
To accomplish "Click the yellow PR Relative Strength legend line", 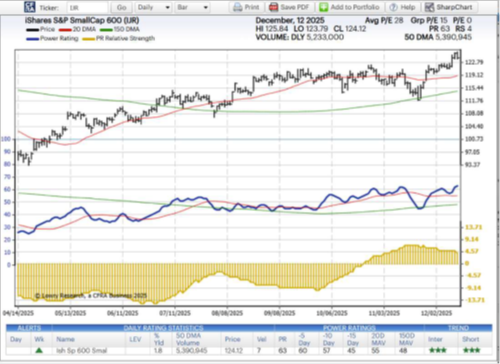I will [x=89, y=39].
